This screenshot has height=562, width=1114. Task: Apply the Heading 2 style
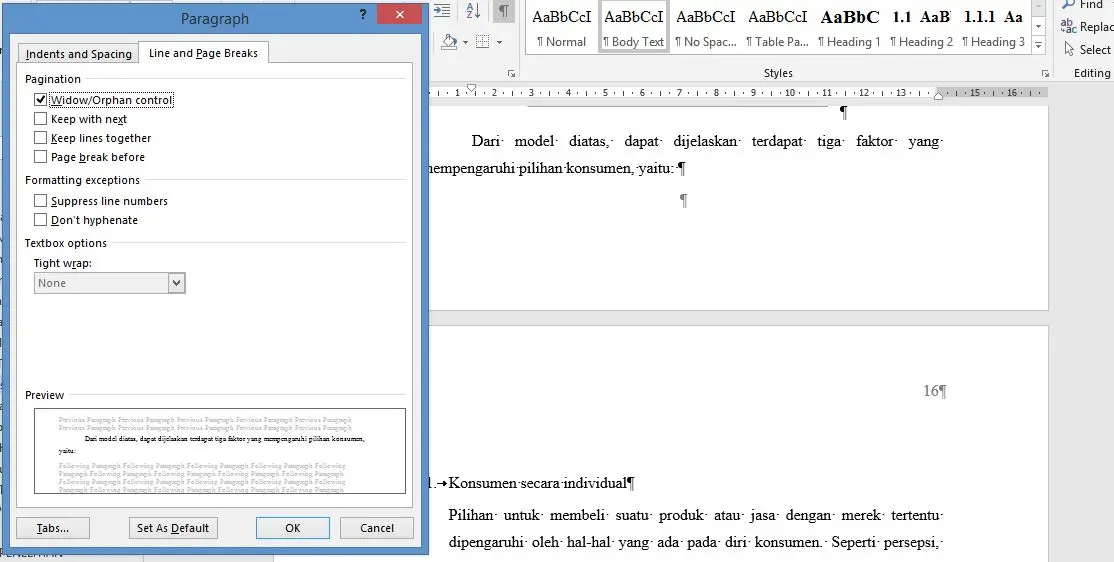click(x=921, y=27)
